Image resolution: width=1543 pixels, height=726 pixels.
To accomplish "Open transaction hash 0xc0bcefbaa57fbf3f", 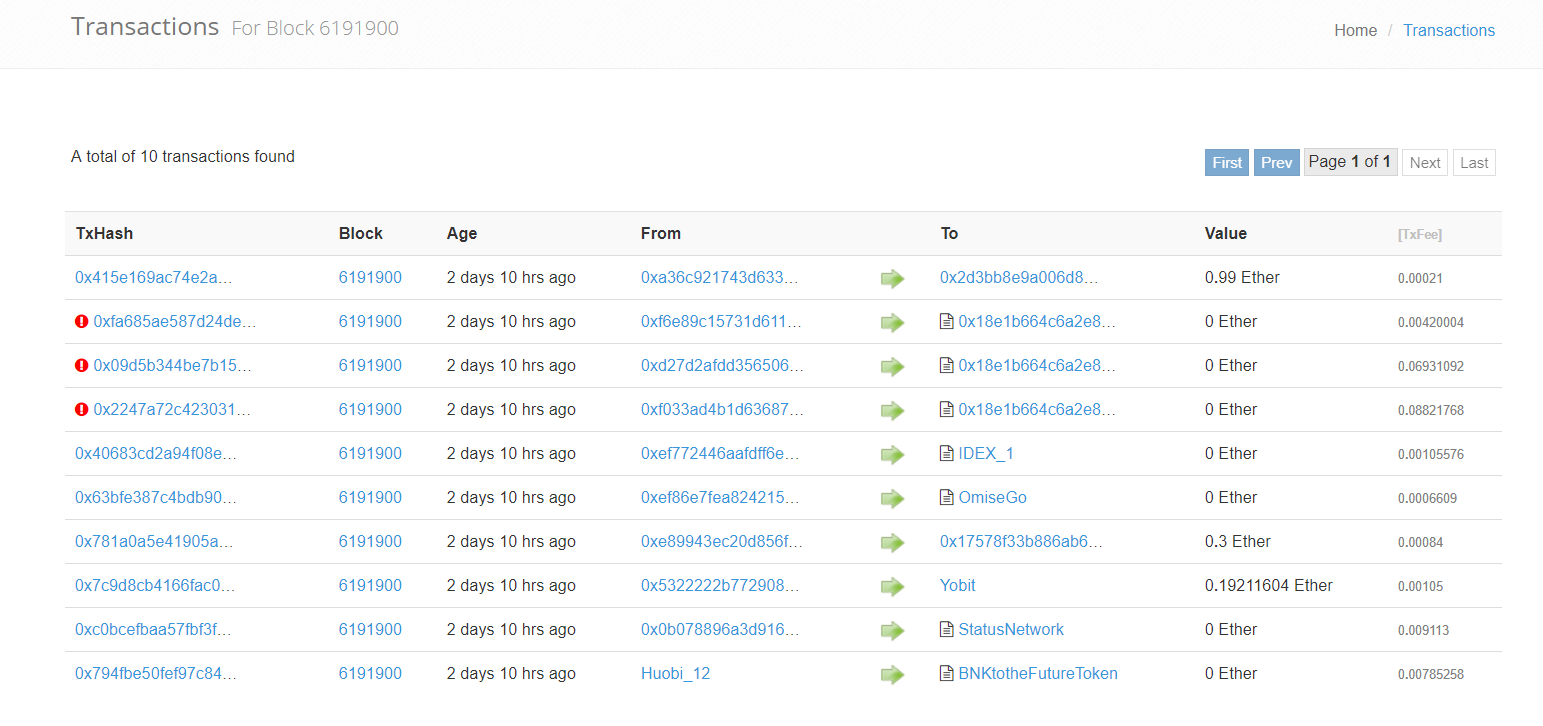I will [x=153, y=630].
